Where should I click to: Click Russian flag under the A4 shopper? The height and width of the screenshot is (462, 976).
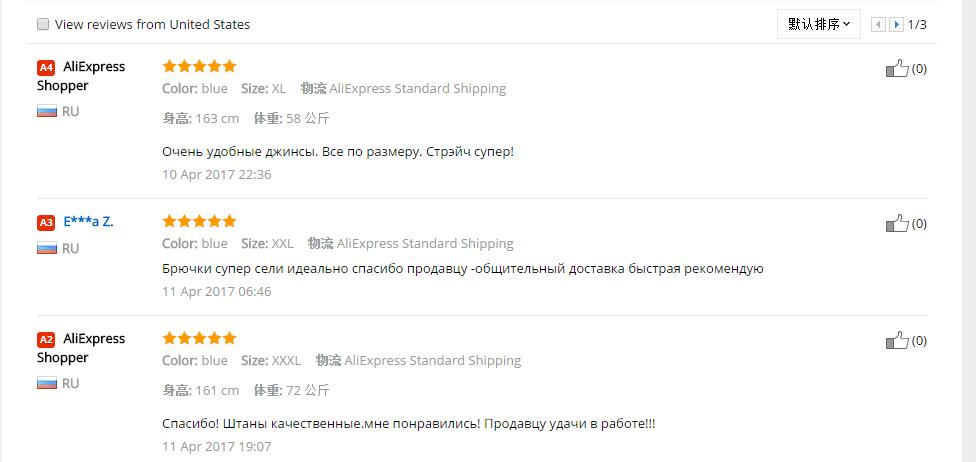46,112
